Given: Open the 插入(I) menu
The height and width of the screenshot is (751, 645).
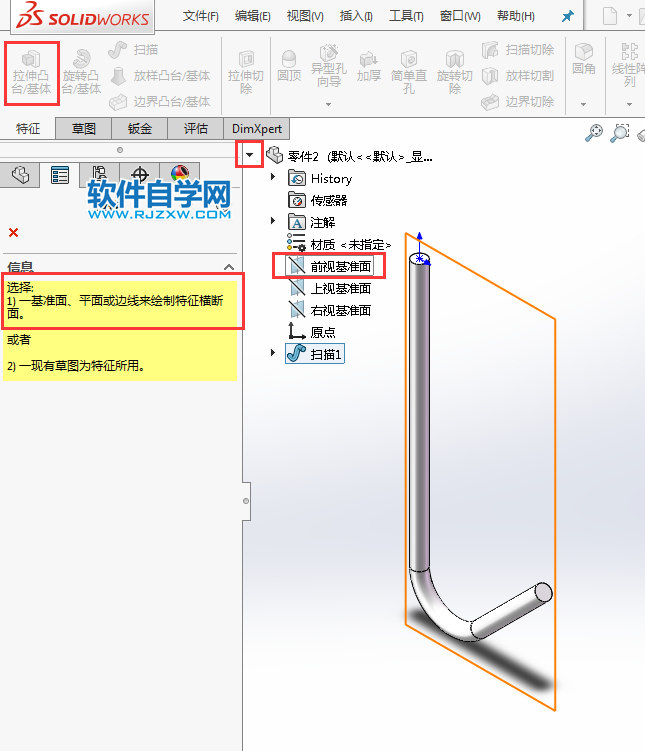Looking at the screenshot, I should [x=356, y=16].
